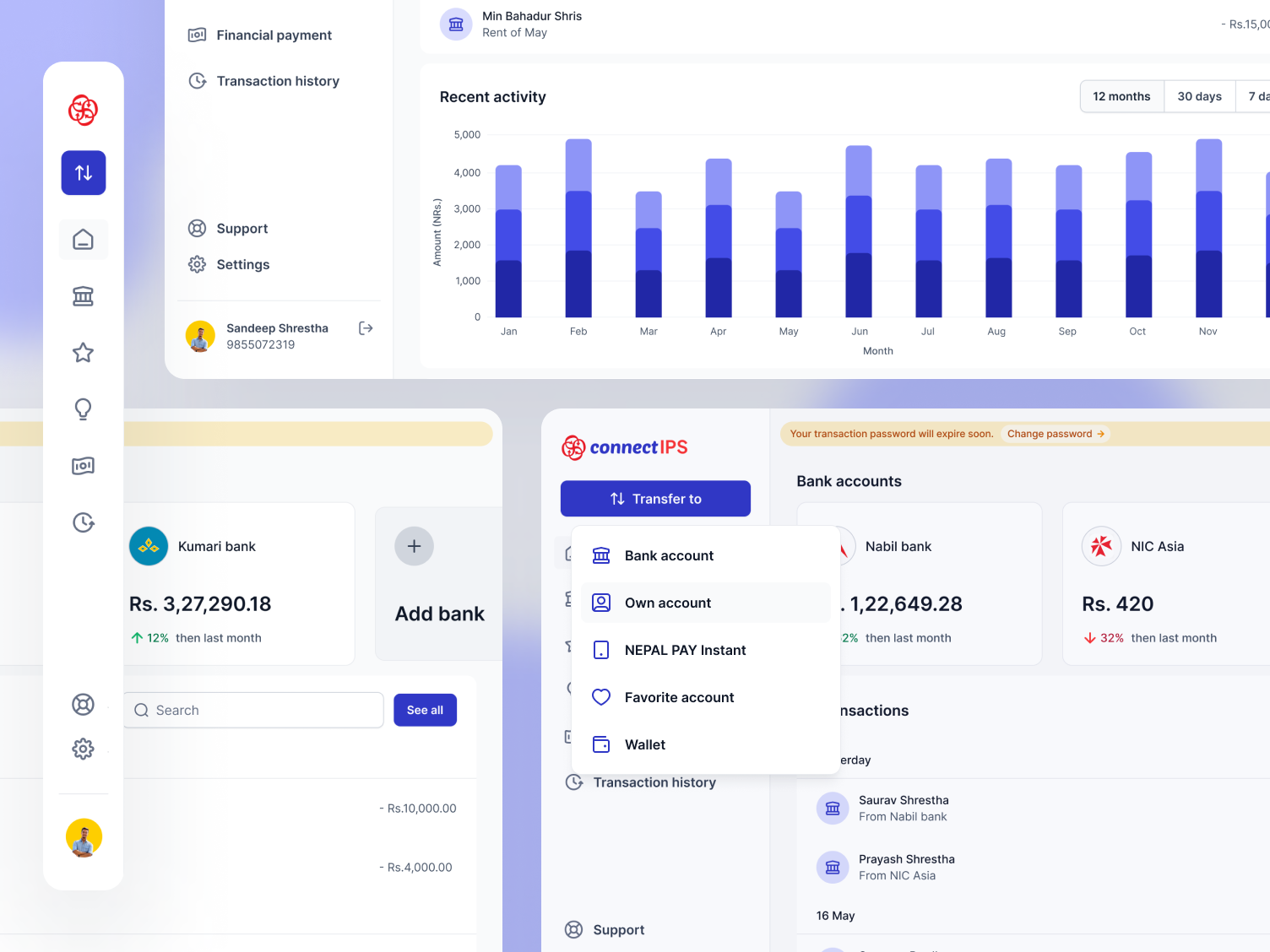
Task: Switch to the 12 months chart view
Action: click(x=1121, y=96)
